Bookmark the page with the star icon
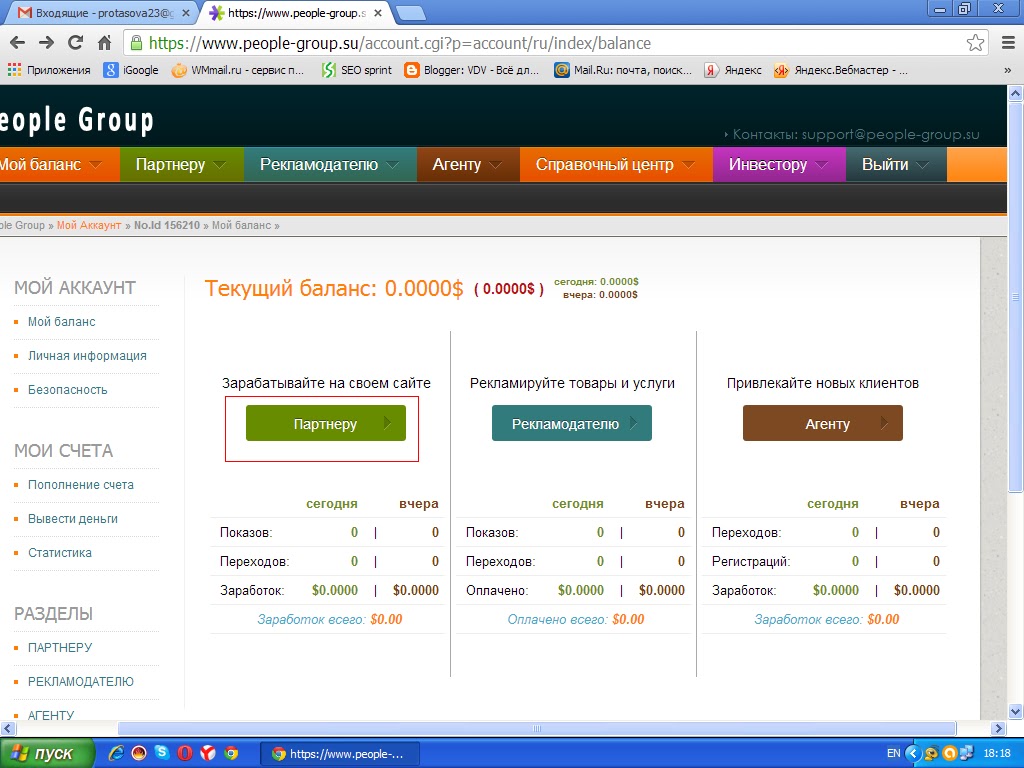The height and width of the screenshot is (768, 1024). pyautogui.click(x=975, y=43)
